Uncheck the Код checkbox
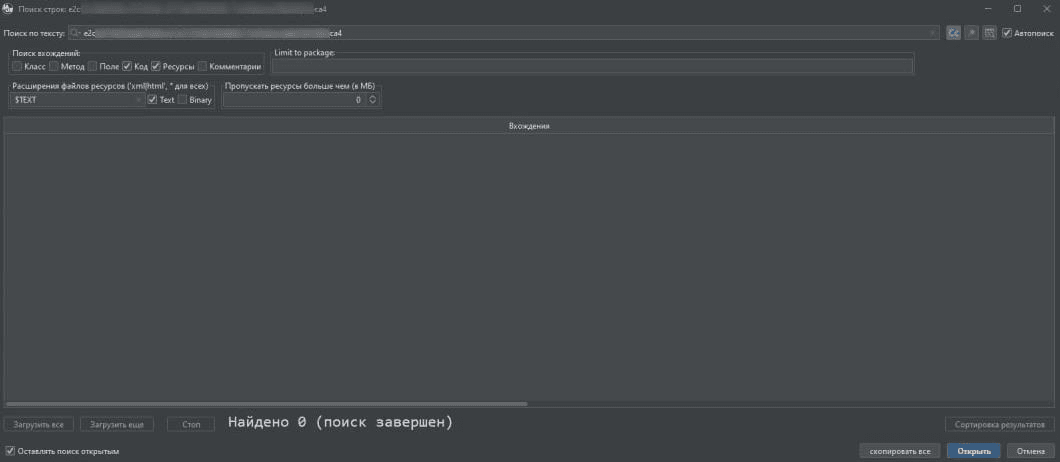The height and width of the screenshot is (462, 1060). pos(127,66)
